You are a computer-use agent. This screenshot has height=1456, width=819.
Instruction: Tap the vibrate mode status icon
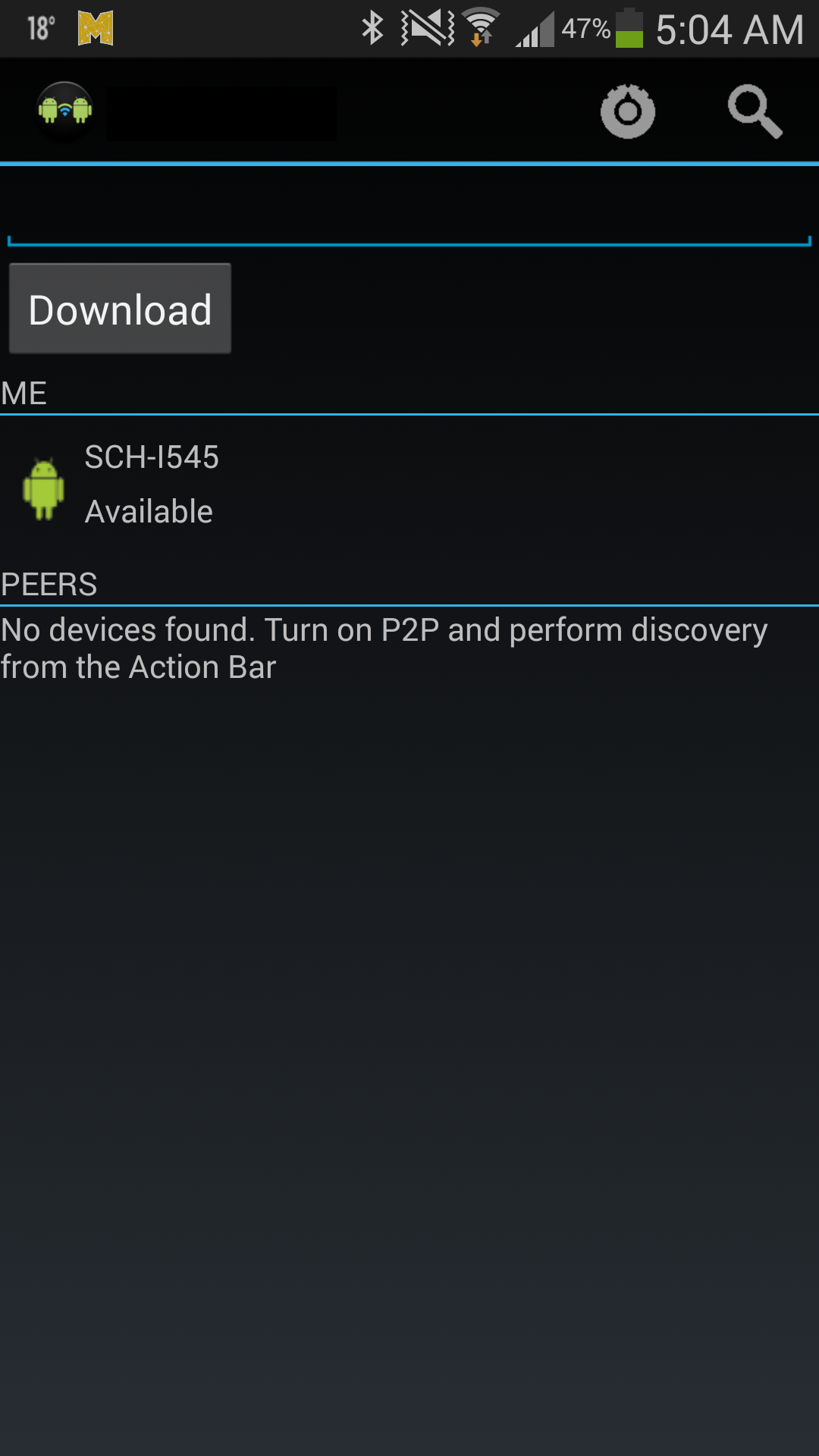(428, 28)
